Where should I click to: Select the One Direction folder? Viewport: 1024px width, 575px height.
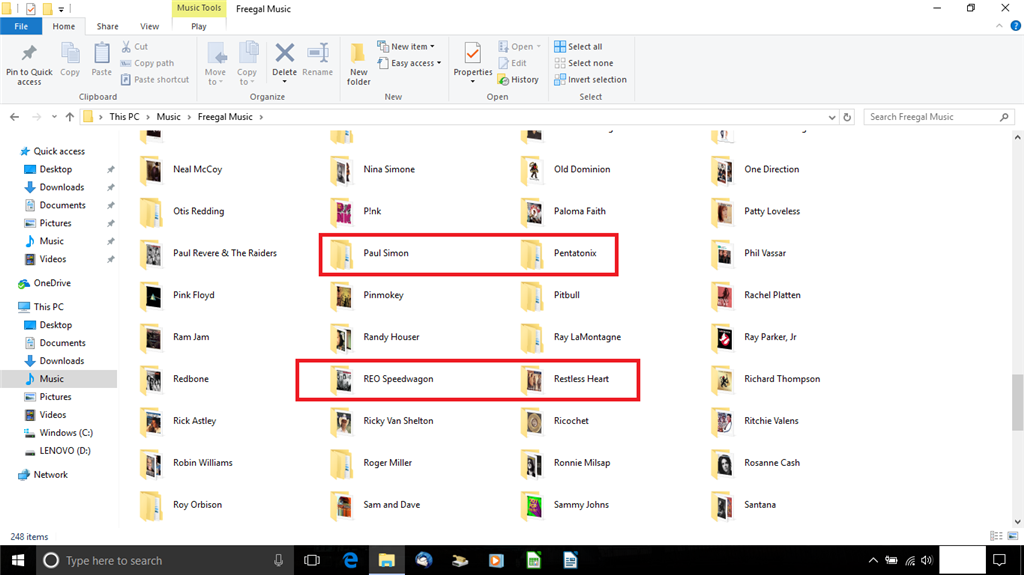(x=755, y=169)
